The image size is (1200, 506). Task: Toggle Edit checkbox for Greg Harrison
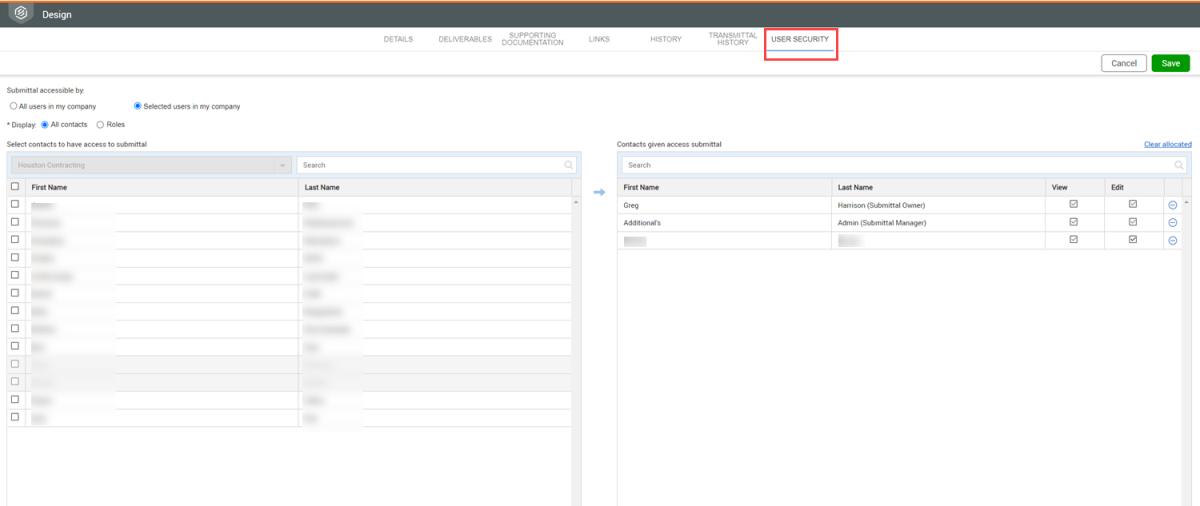point(1133,204)
